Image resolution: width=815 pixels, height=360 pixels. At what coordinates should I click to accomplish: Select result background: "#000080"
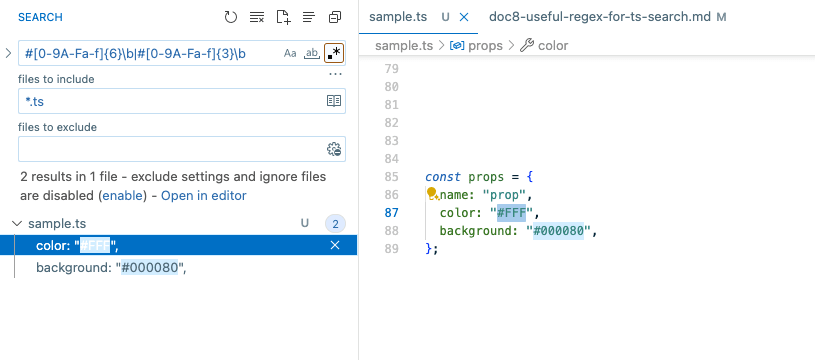[x=178, y=268]
